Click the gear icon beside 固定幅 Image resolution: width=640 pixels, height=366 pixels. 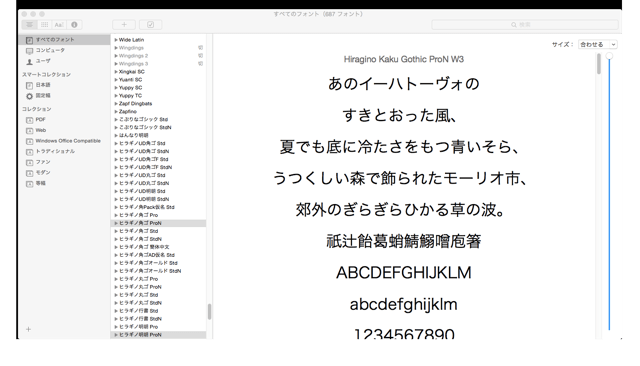[29, 96]
